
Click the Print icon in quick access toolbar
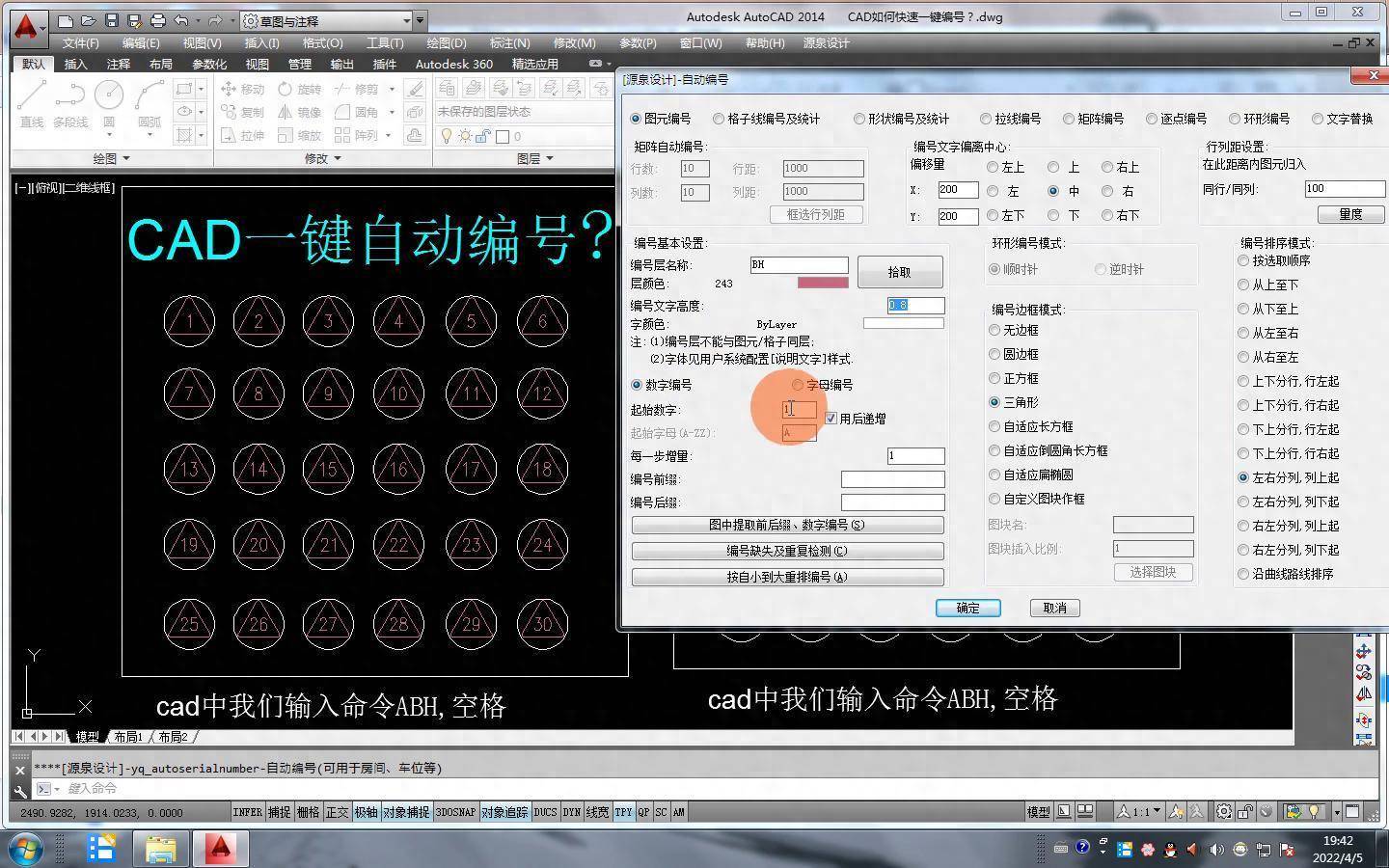158,20
